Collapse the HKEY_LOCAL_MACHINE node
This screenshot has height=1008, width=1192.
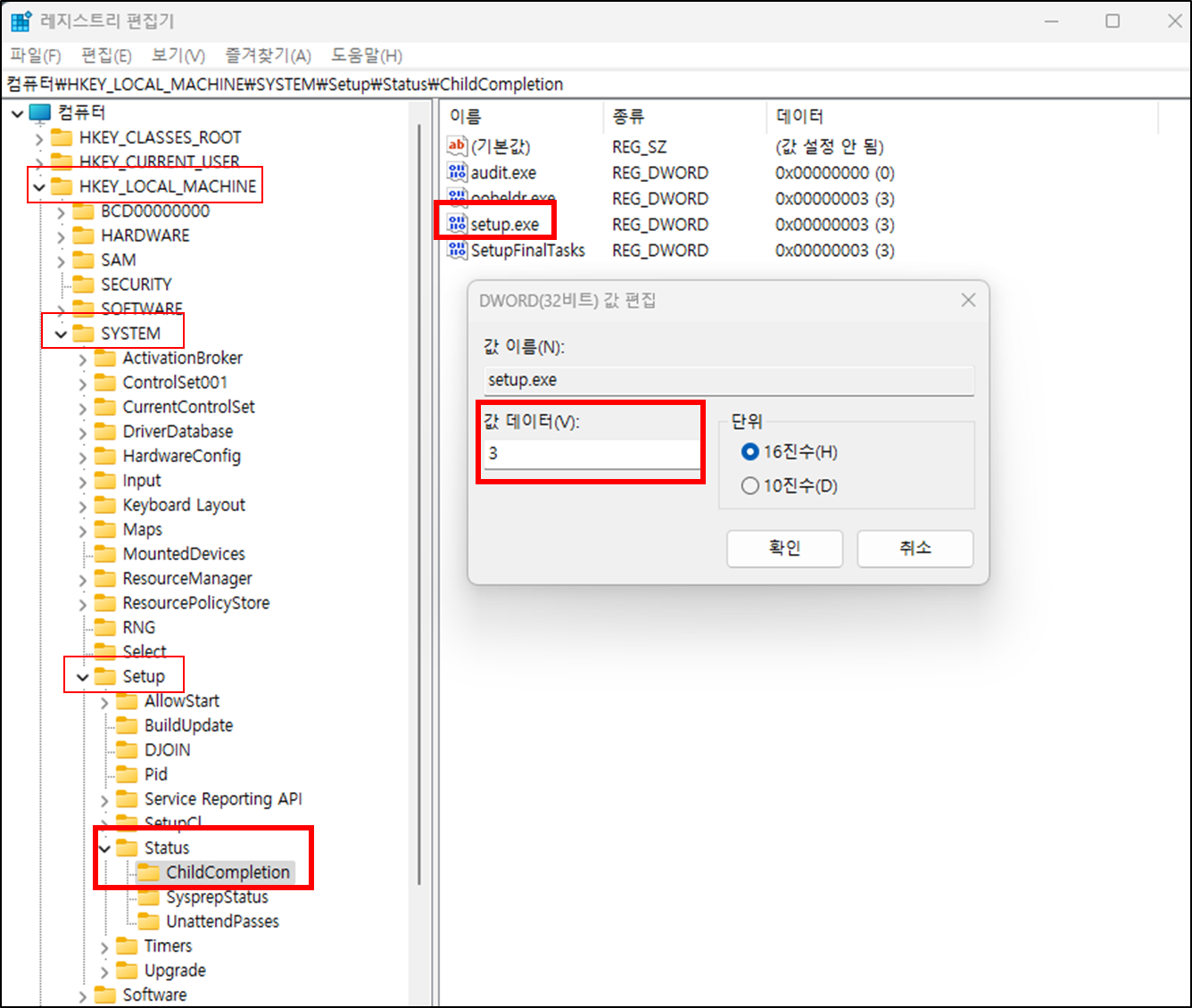39,187
